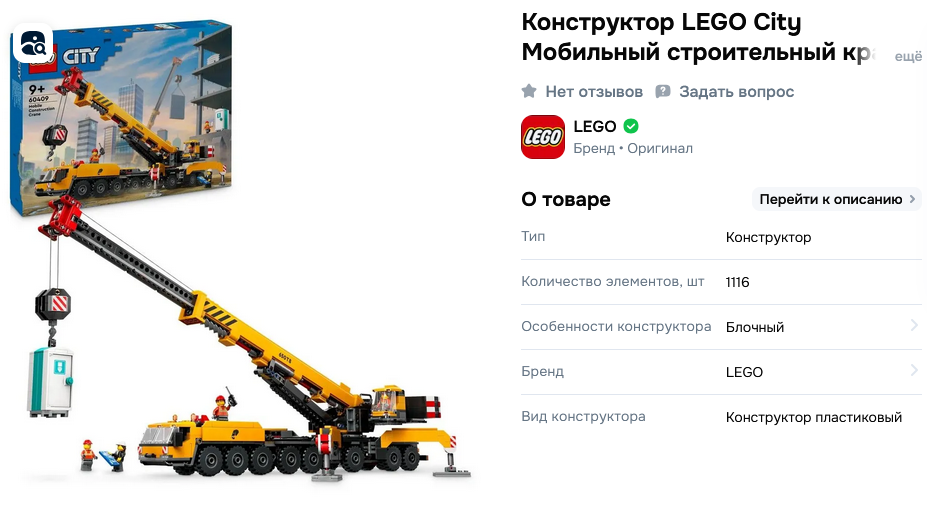Open the red LEGO brand logo
The width and height of the screenshot is (927, 519).
point(543,137)
